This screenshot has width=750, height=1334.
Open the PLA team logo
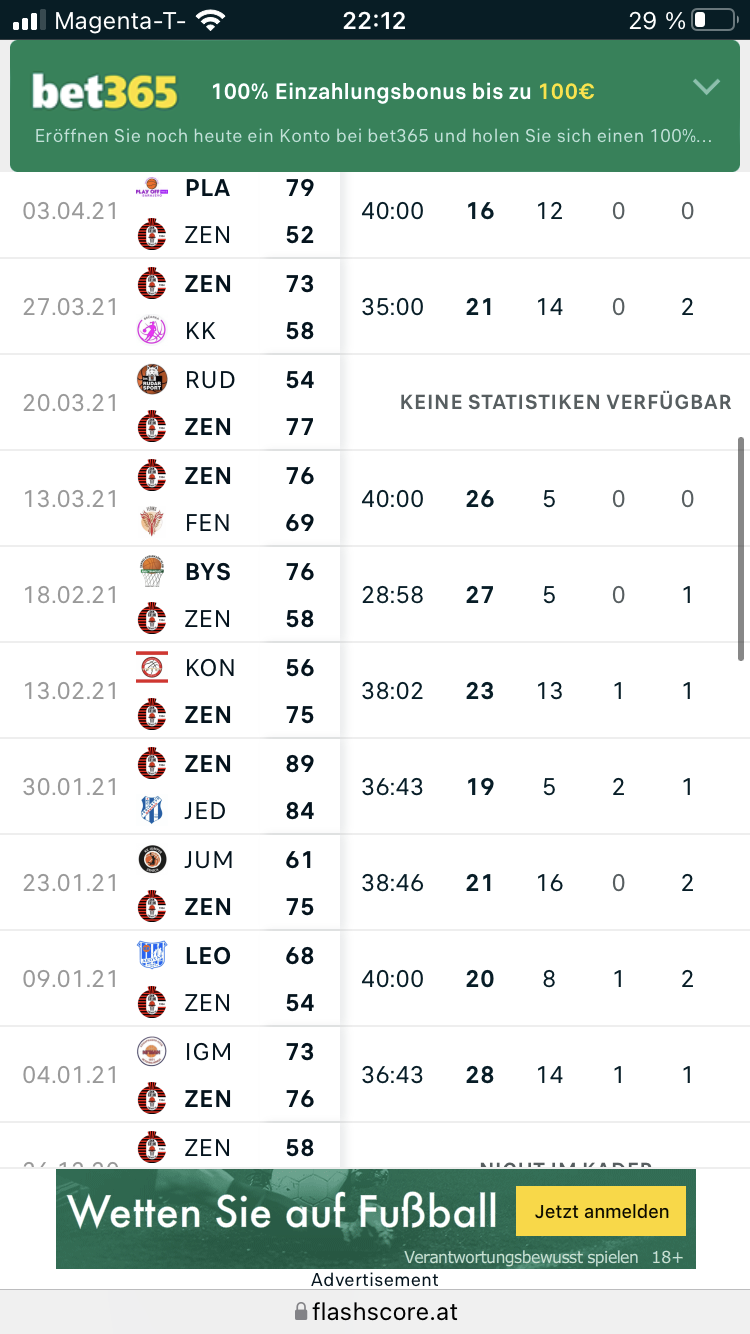[x=152, y=188]
